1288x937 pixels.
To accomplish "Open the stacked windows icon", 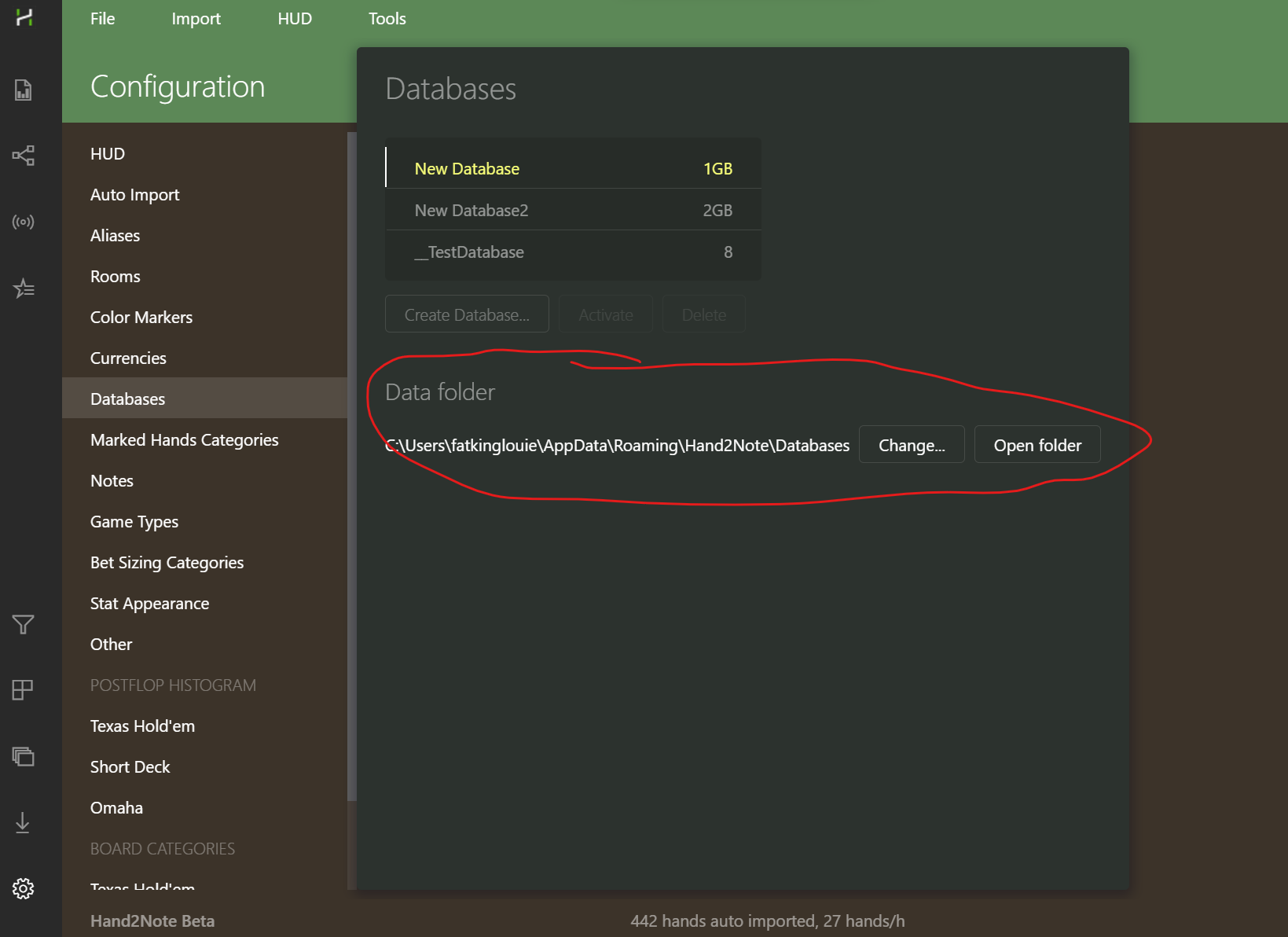I will coord(24,756).
